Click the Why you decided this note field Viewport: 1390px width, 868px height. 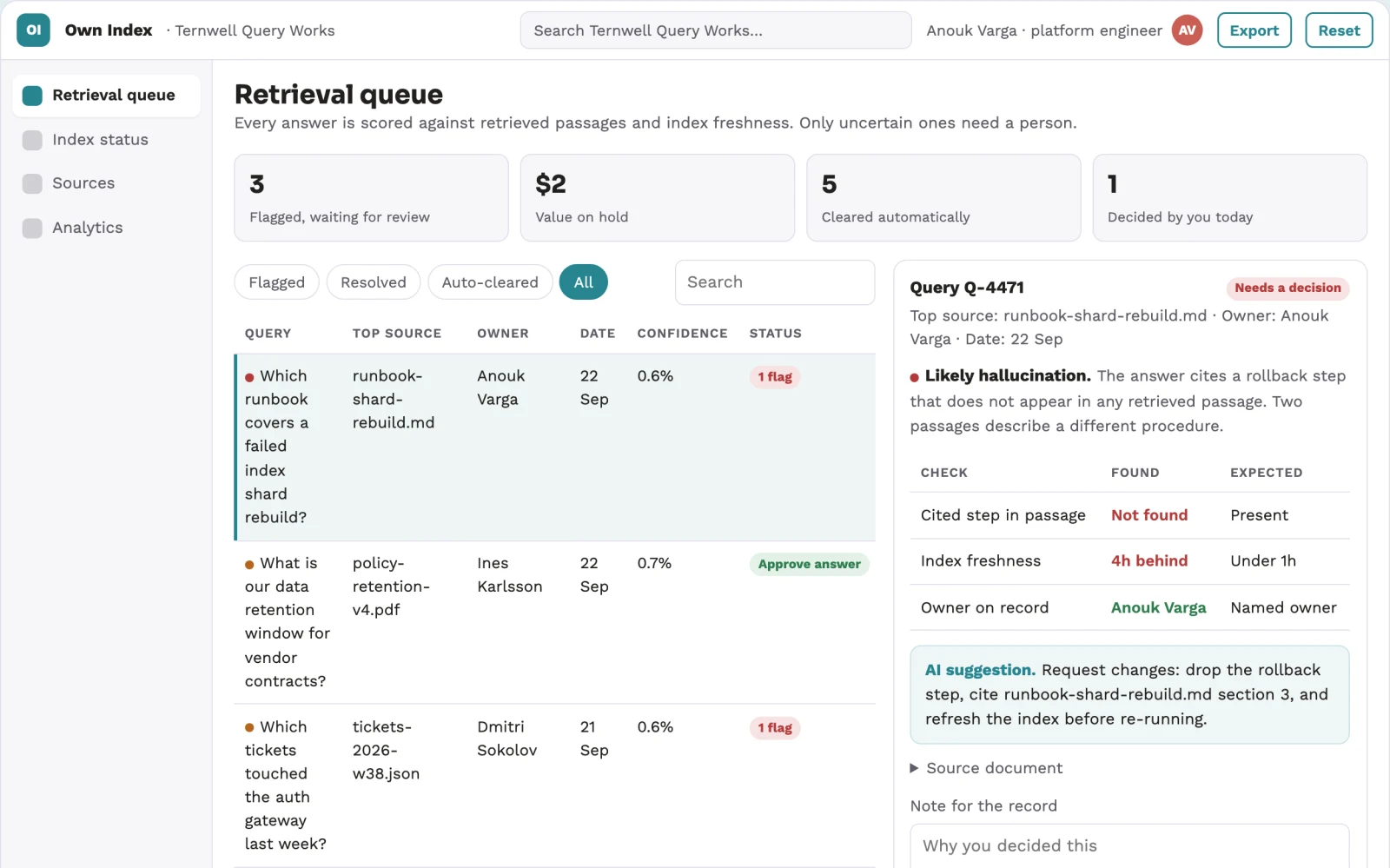(1129, 845)
